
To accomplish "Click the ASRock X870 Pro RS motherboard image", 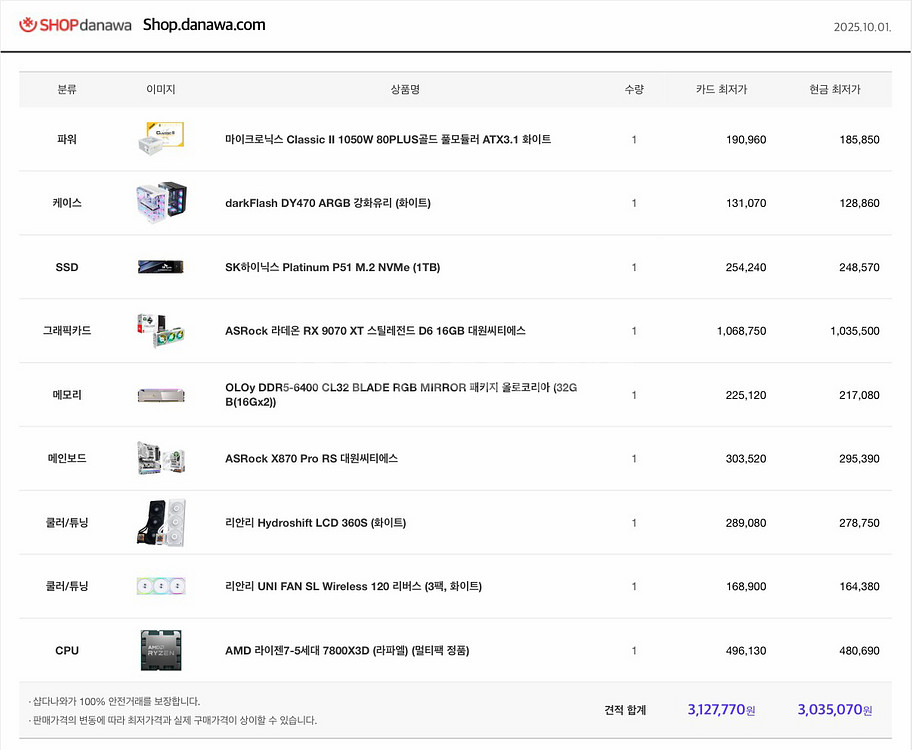I will point(161,458).
